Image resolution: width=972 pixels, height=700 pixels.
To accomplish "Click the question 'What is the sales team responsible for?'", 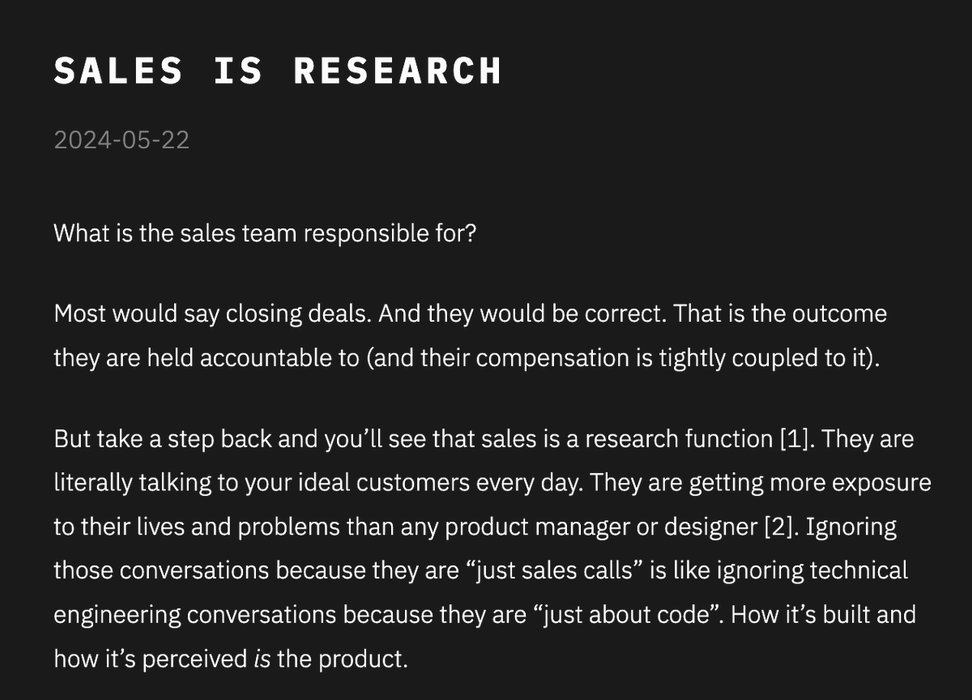I will [265, 234].
